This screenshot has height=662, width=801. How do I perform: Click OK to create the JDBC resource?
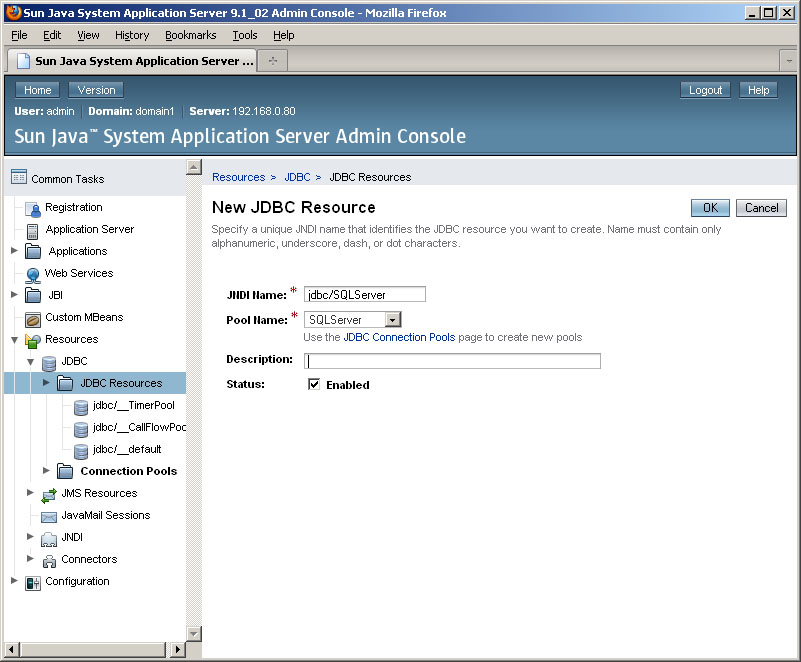[710, 208]
